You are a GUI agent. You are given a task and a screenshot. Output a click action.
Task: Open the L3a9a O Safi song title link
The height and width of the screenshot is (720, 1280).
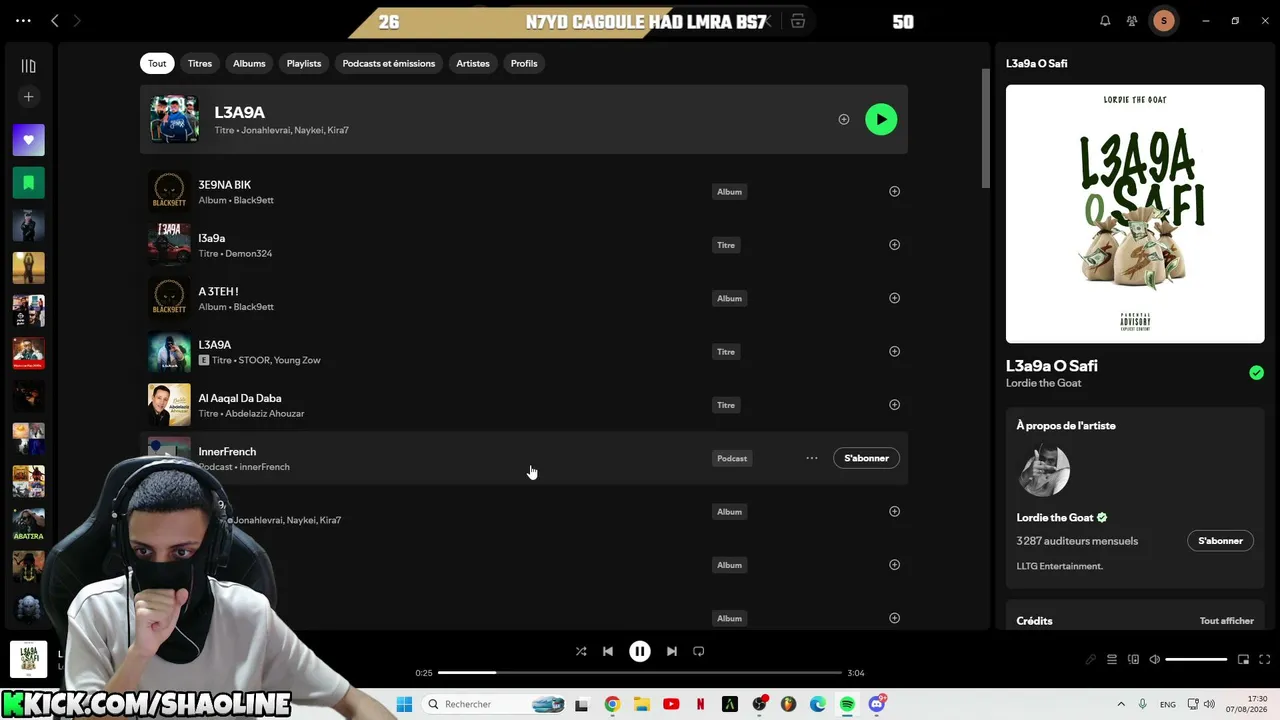coord(1051,366)
